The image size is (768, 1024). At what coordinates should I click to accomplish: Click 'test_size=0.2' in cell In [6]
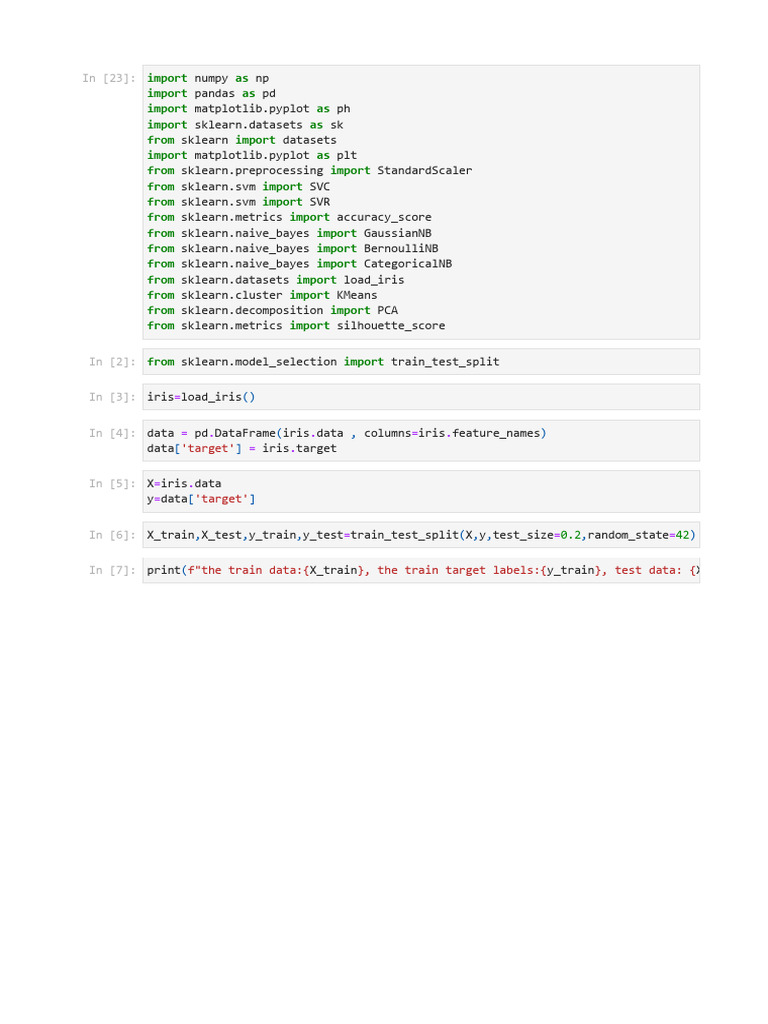pos(537,535)
